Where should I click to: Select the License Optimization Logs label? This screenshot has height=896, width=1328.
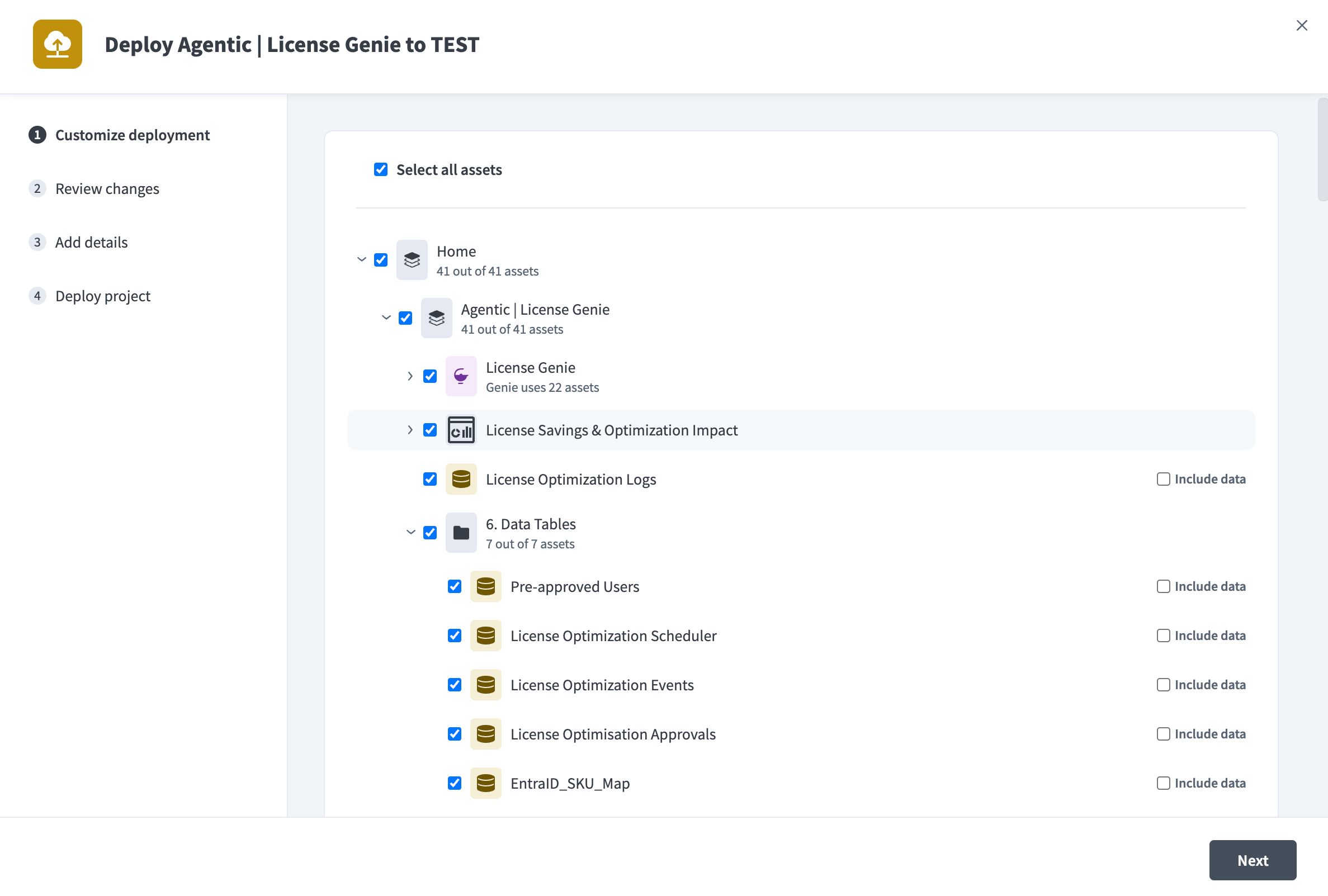point(571,479)
